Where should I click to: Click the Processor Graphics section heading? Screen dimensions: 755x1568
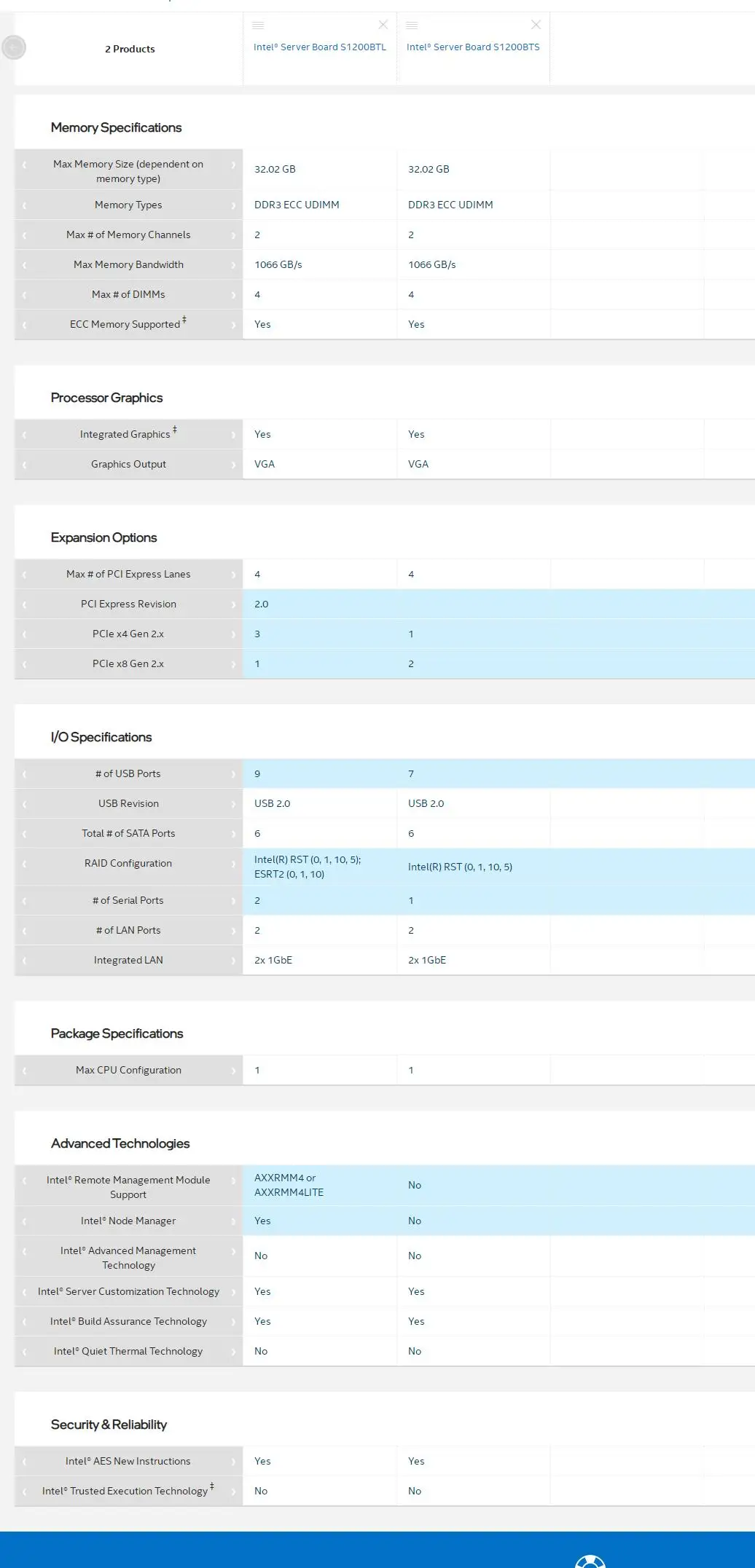[106, 398]
